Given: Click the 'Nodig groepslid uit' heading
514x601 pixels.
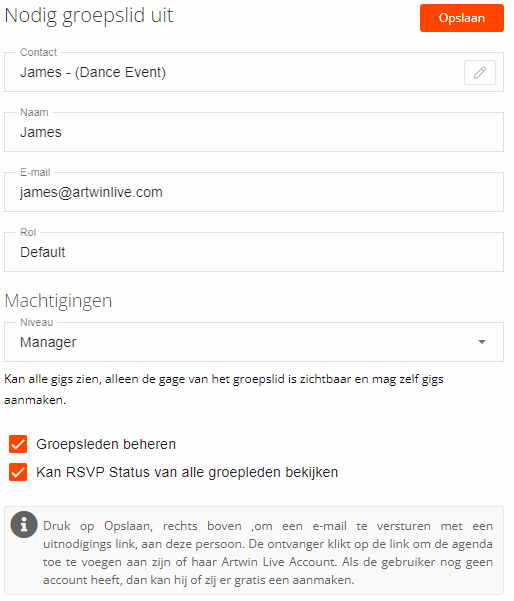Looking at the screenshot, I should pyautogui.click(x=89, y=16).
